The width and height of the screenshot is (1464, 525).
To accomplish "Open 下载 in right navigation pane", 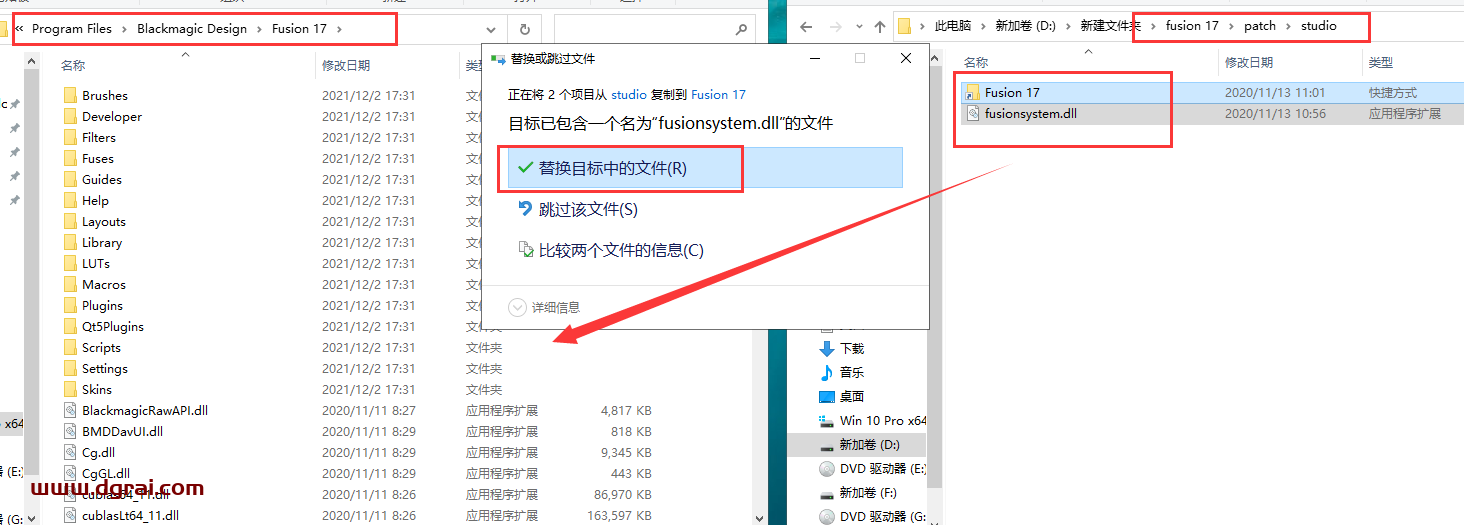I will (852, 348).
